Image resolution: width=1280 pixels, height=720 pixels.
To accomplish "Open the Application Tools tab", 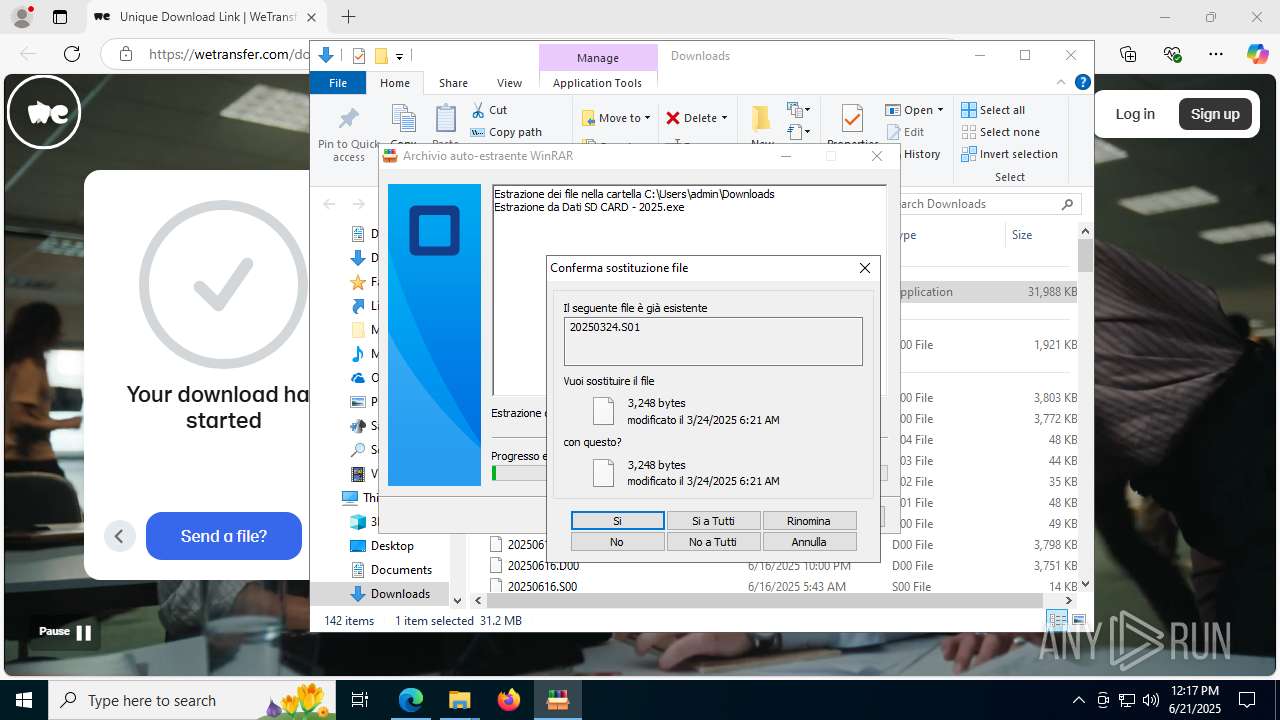I will pos(597,83).
